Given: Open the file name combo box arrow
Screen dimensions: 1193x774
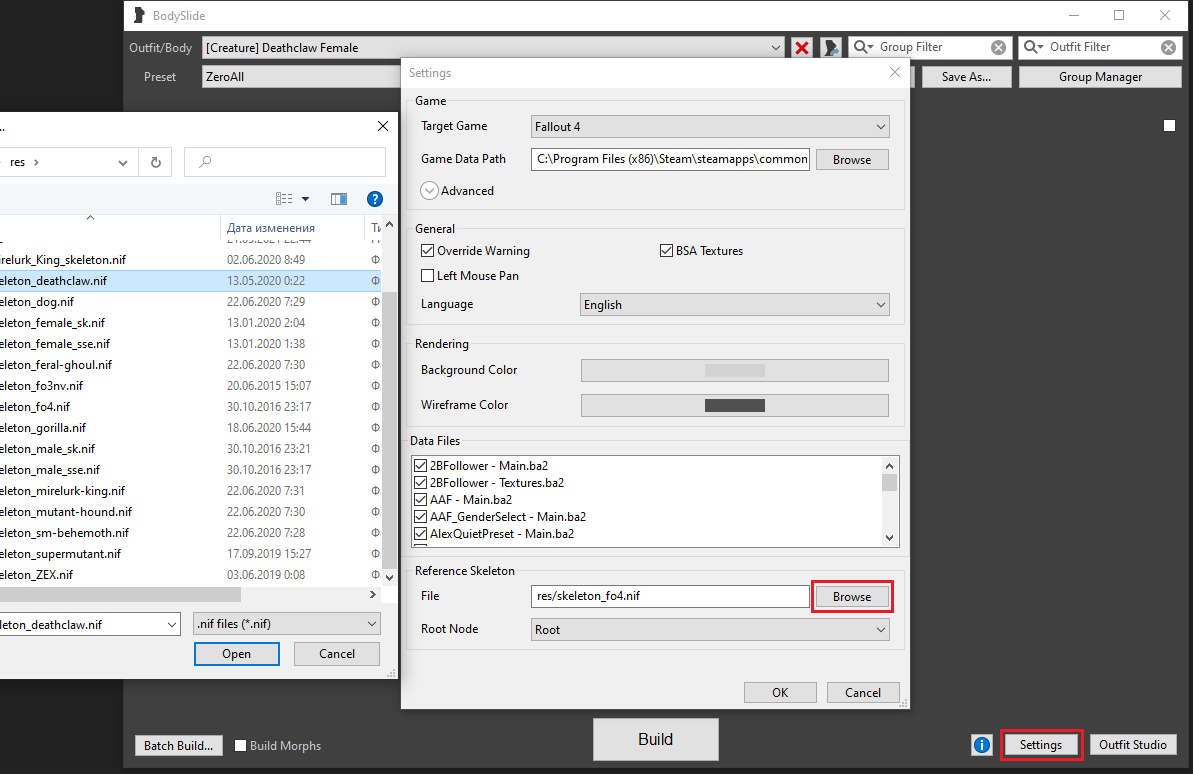Looking at the screenshot, I should [x=171, y=625].
